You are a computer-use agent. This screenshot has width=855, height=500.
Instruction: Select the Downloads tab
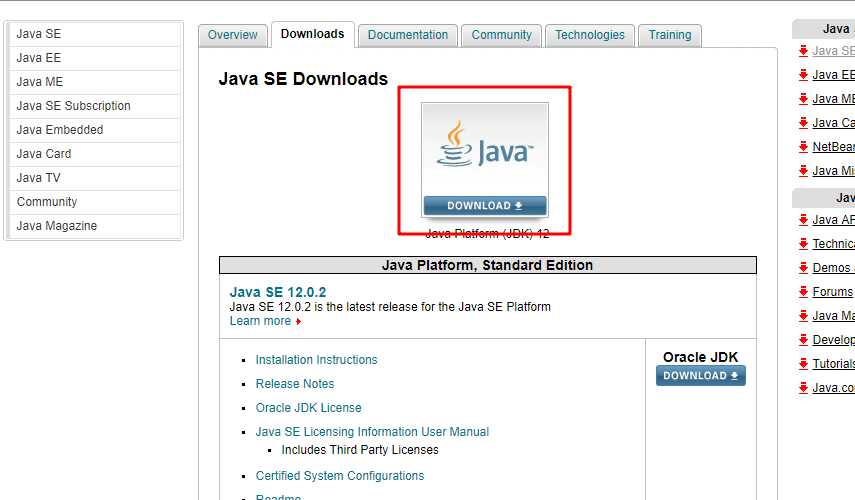(x=312, y=34)
